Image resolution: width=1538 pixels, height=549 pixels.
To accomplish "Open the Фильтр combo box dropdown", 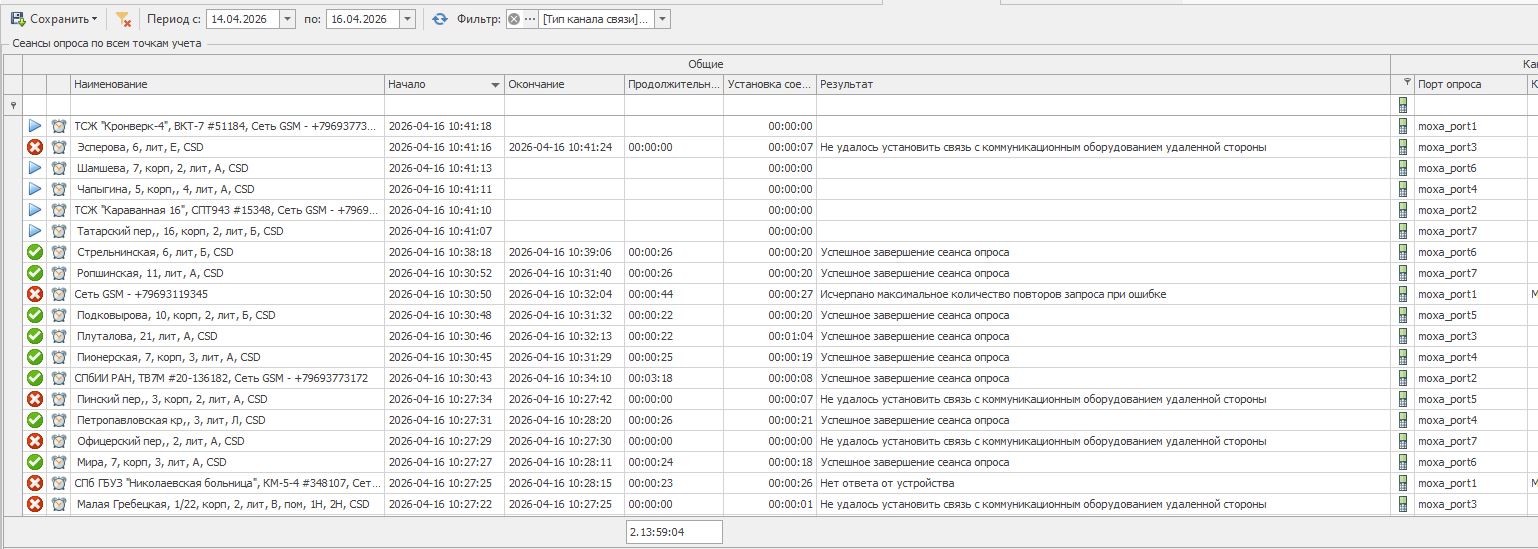I will click(x=663, y=19).
